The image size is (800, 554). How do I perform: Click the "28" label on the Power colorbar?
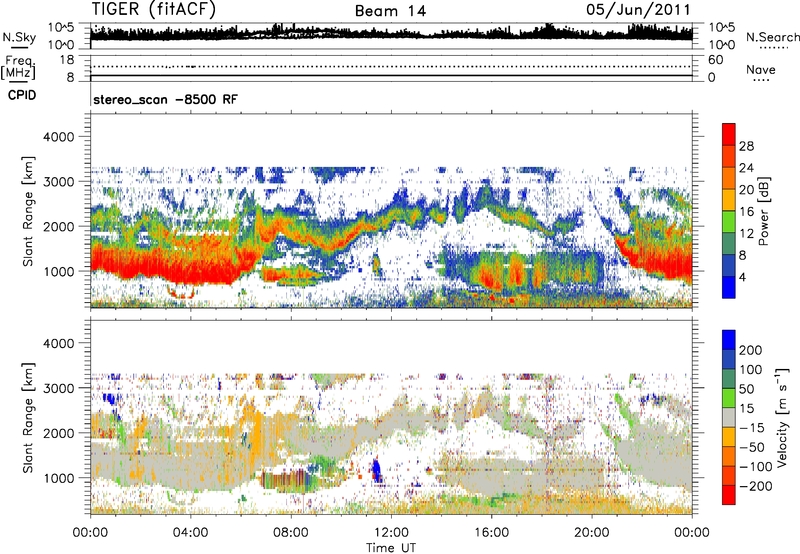coord(746,146)
